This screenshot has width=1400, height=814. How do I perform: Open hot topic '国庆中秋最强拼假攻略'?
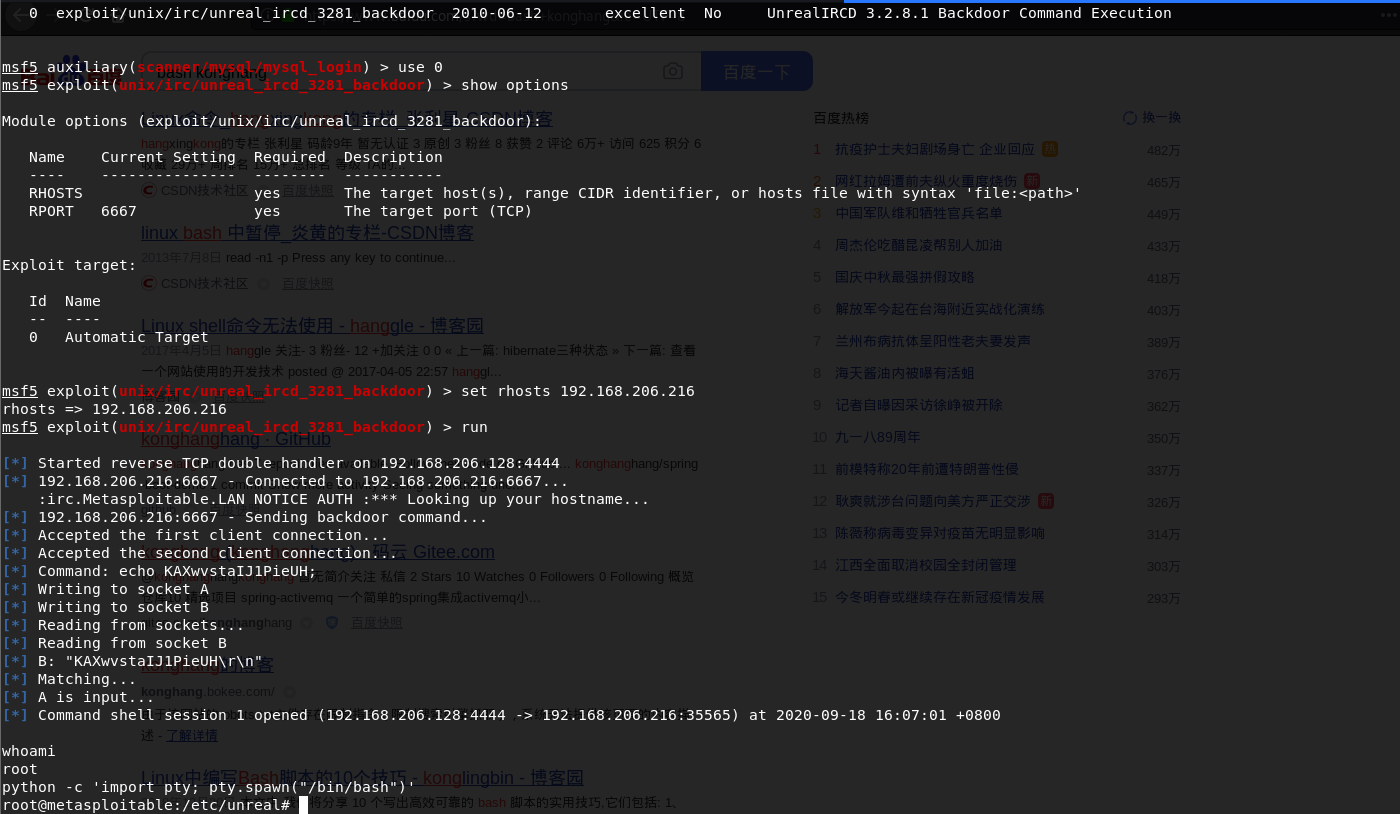tap(905, 277)
